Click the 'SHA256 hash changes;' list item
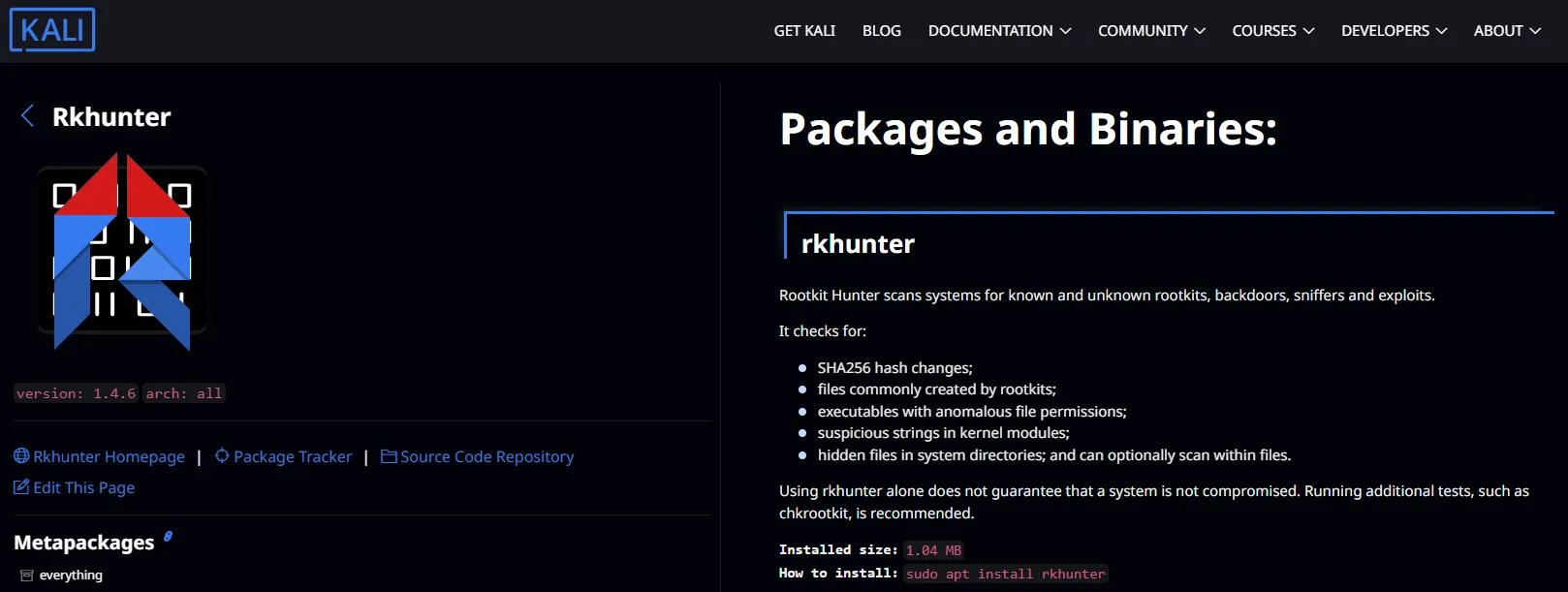The height and width of the screenshot is (592, 1568). 894,368
